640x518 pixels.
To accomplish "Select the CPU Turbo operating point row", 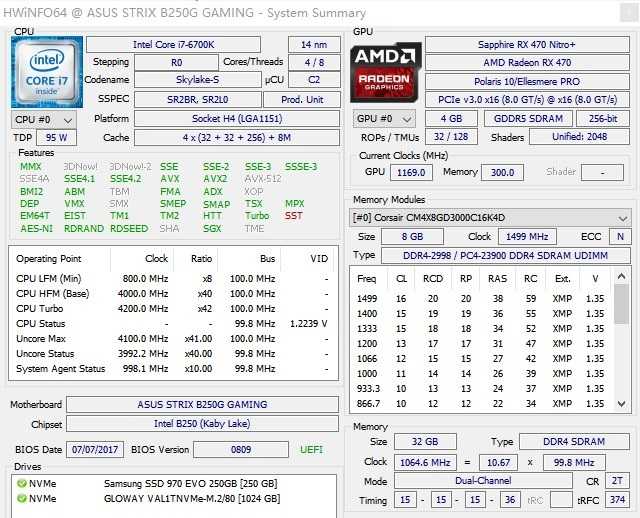I will 170,309.
